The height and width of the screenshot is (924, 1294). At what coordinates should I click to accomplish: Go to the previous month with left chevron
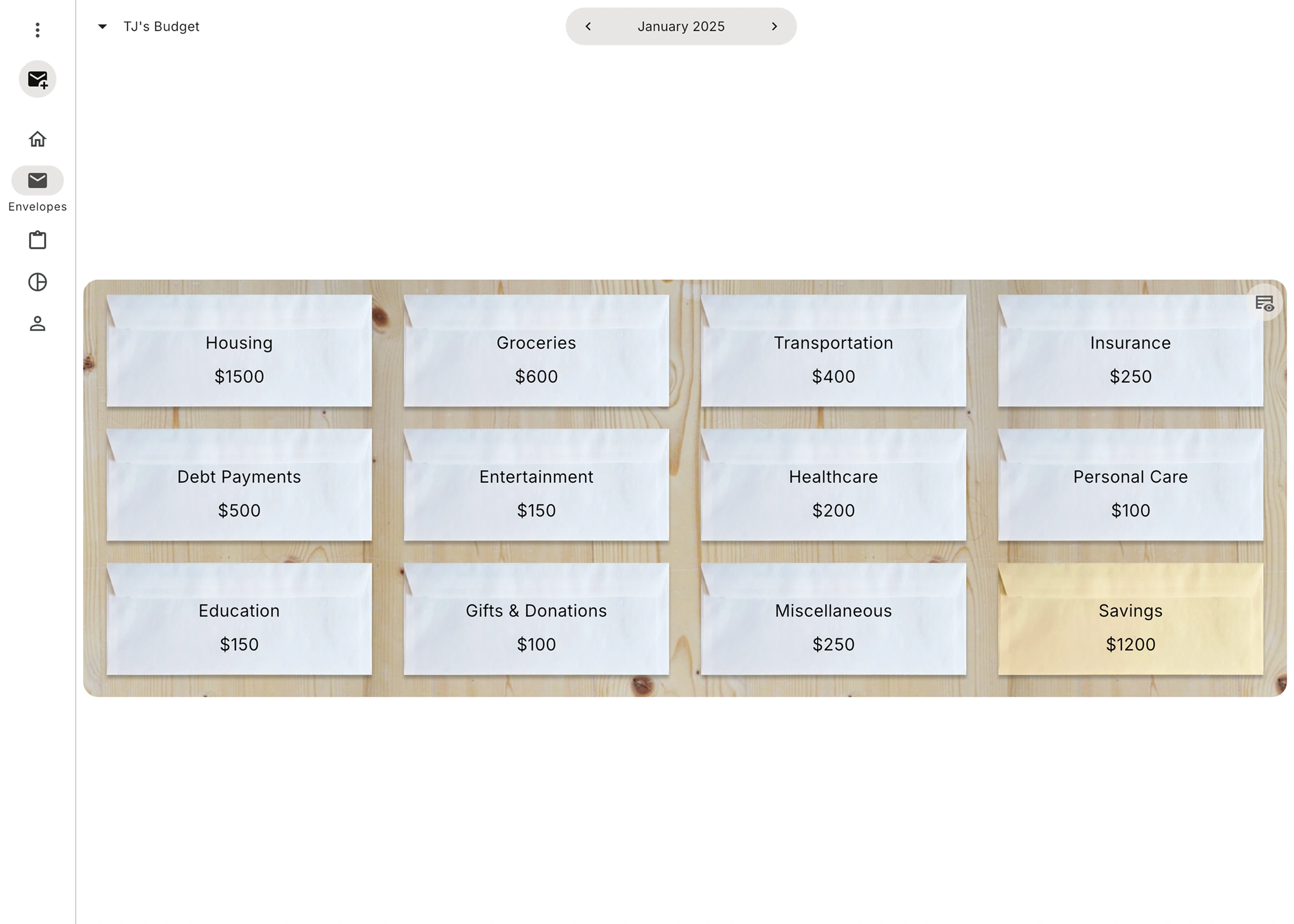(x=589, y=26)
